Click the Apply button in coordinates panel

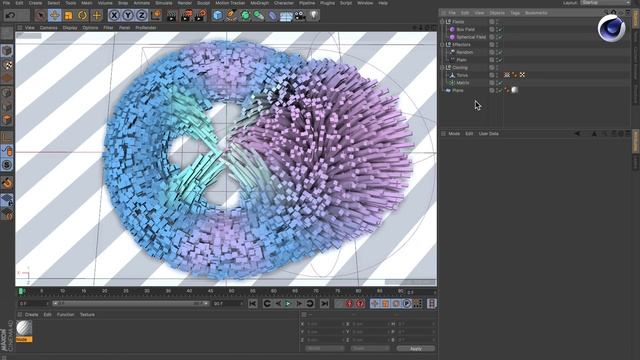[x=416, y=349]
